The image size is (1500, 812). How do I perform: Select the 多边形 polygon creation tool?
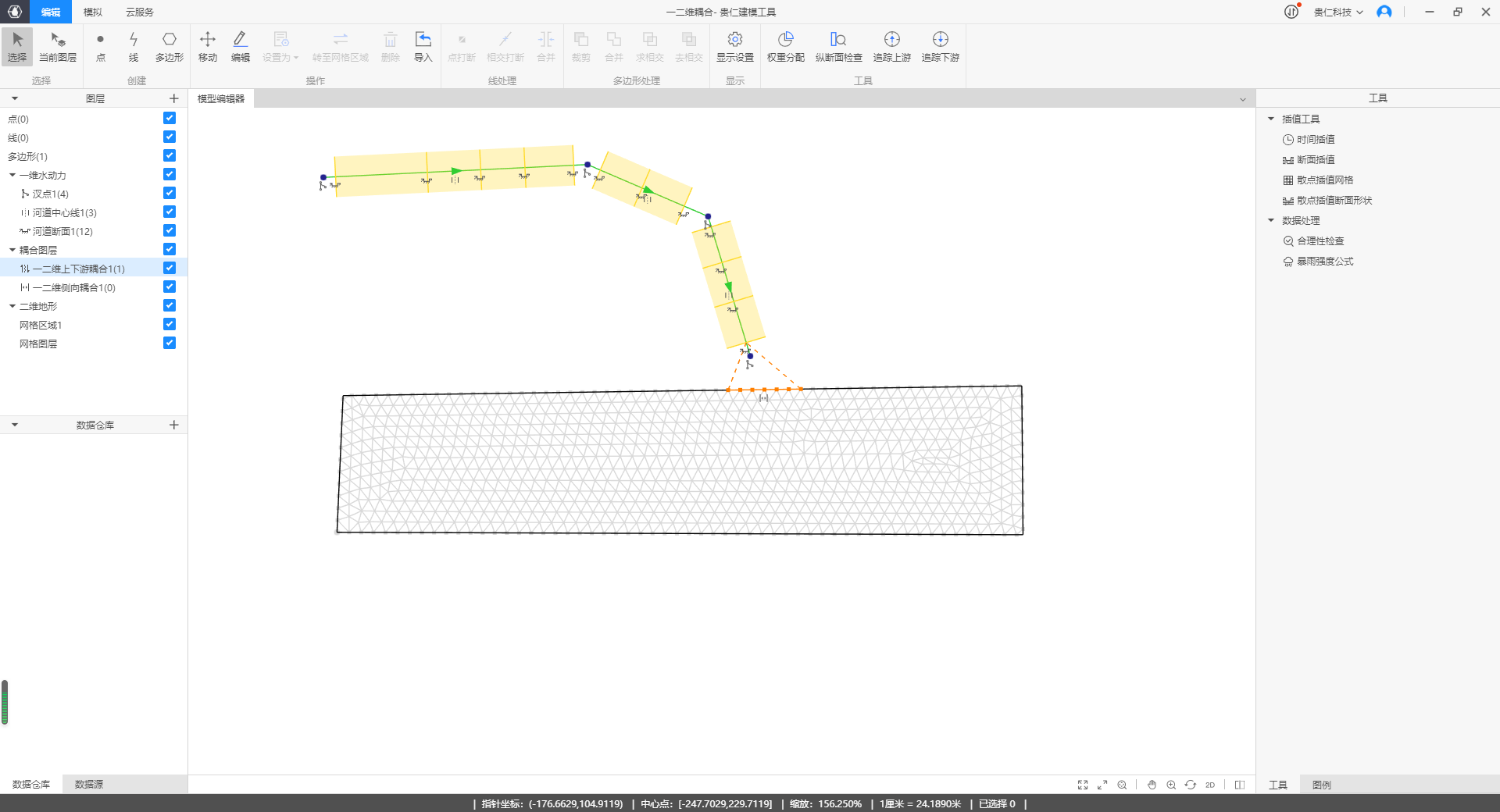169,46
